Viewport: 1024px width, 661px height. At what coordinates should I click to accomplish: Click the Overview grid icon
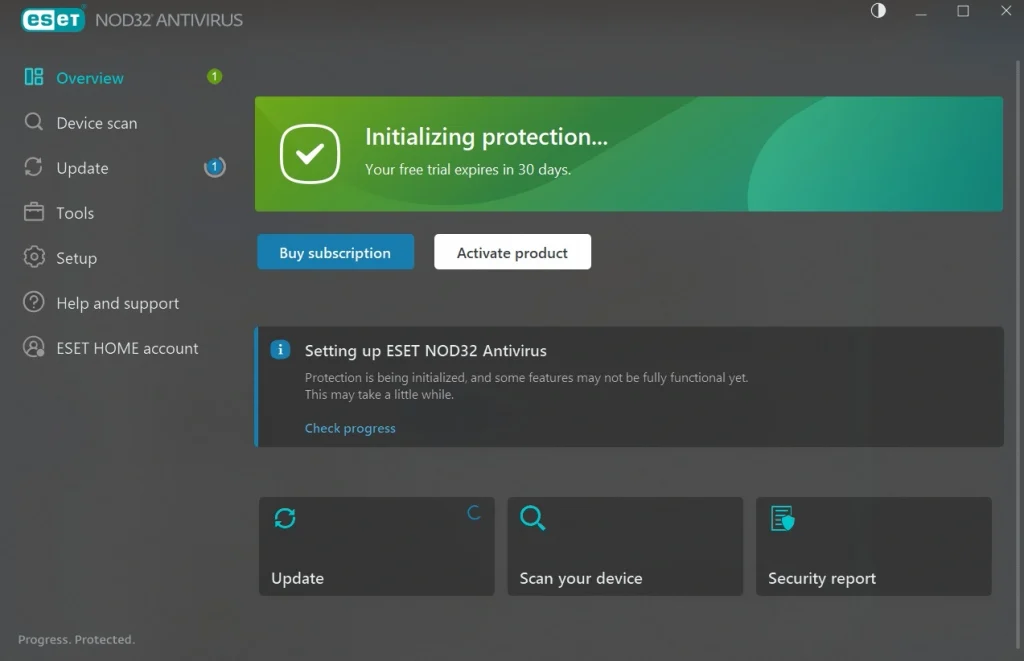33,77
